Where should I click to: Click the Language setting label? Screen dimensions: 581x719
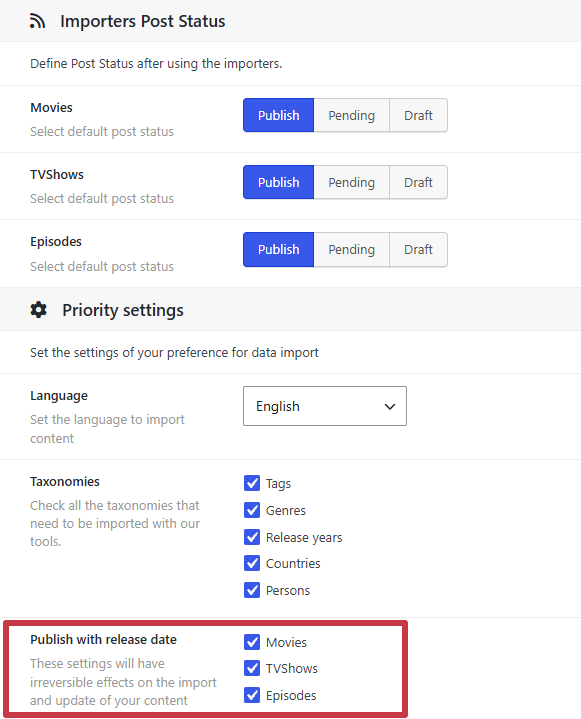59,396
